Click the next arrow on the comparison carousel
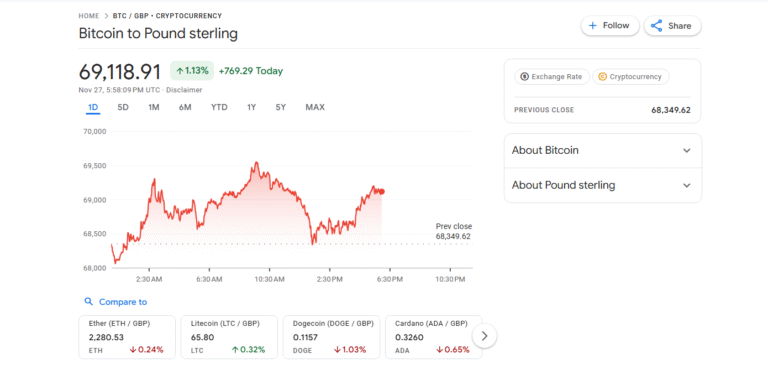The width and height of the screenshot is (768, 369). [484, 336]
